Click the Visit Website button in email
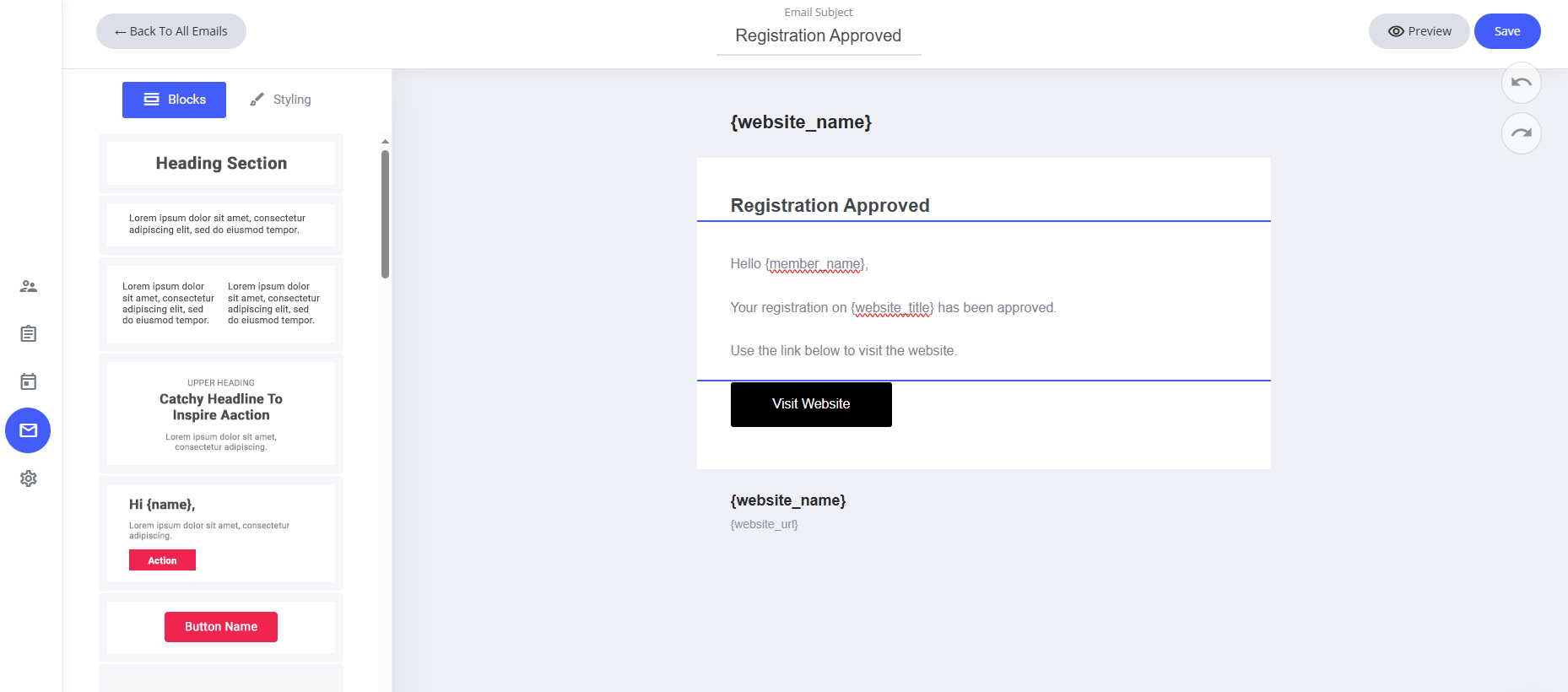This screenshot has width=1568, height=692. (810, 404)
